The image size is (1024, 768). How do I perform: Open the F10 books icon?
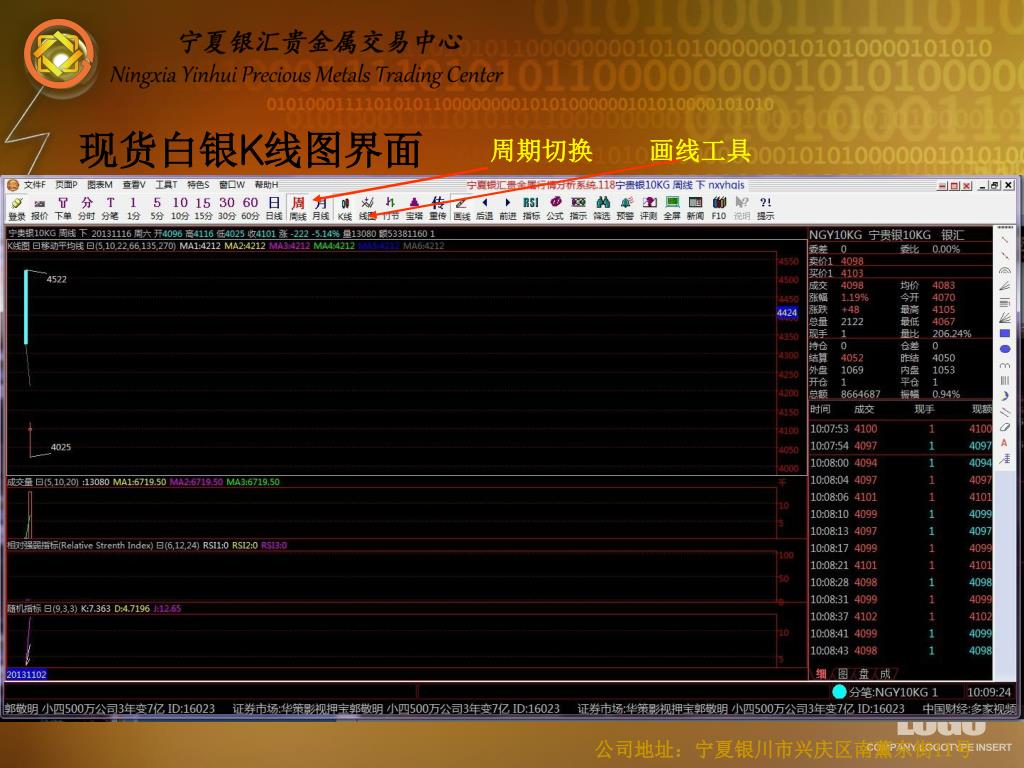pos(719,208)
